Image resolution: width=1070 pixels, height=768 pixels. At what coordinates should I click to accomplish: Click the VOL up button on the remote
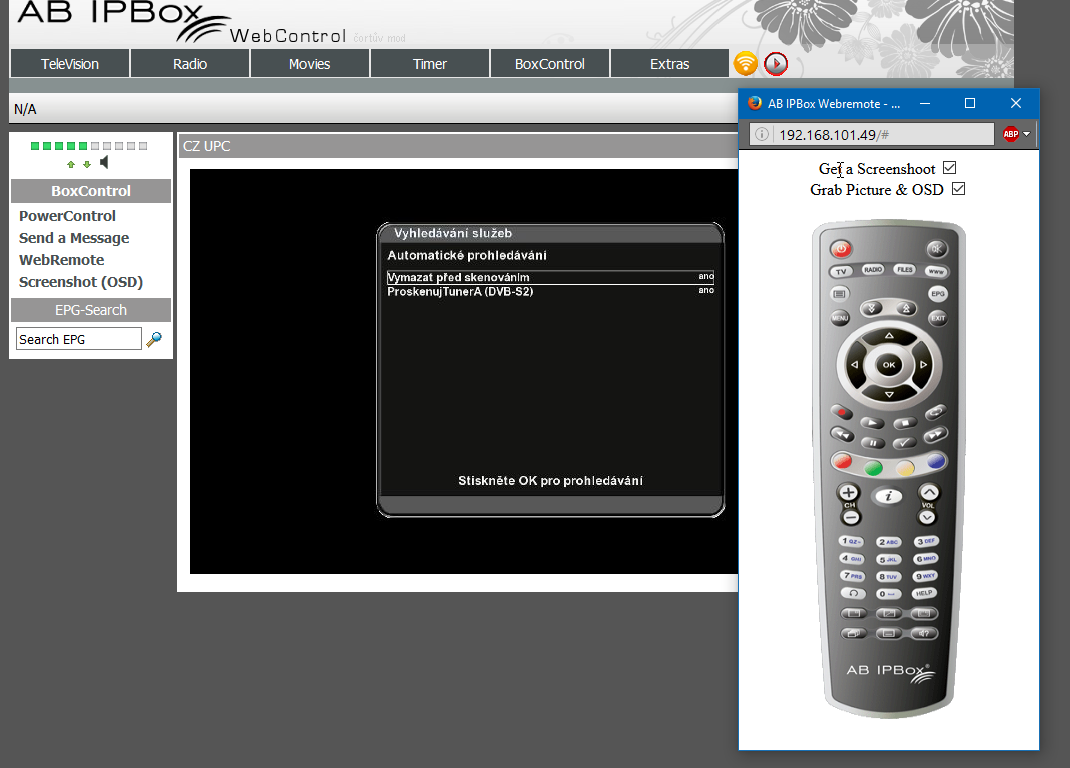(929, 492)
